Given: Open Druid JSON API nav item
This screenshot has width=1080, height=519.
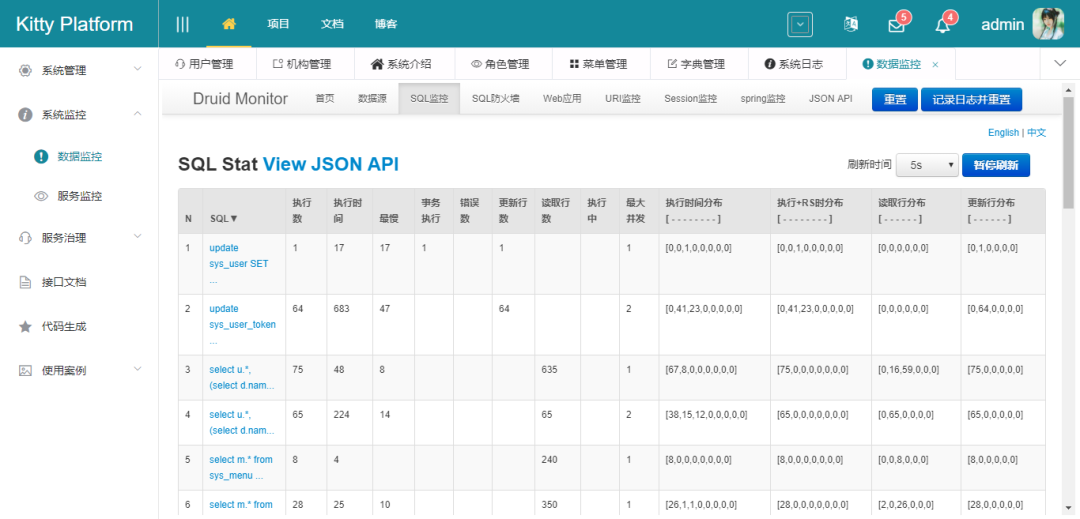Looking at the screenshot, I should (830, 98).
